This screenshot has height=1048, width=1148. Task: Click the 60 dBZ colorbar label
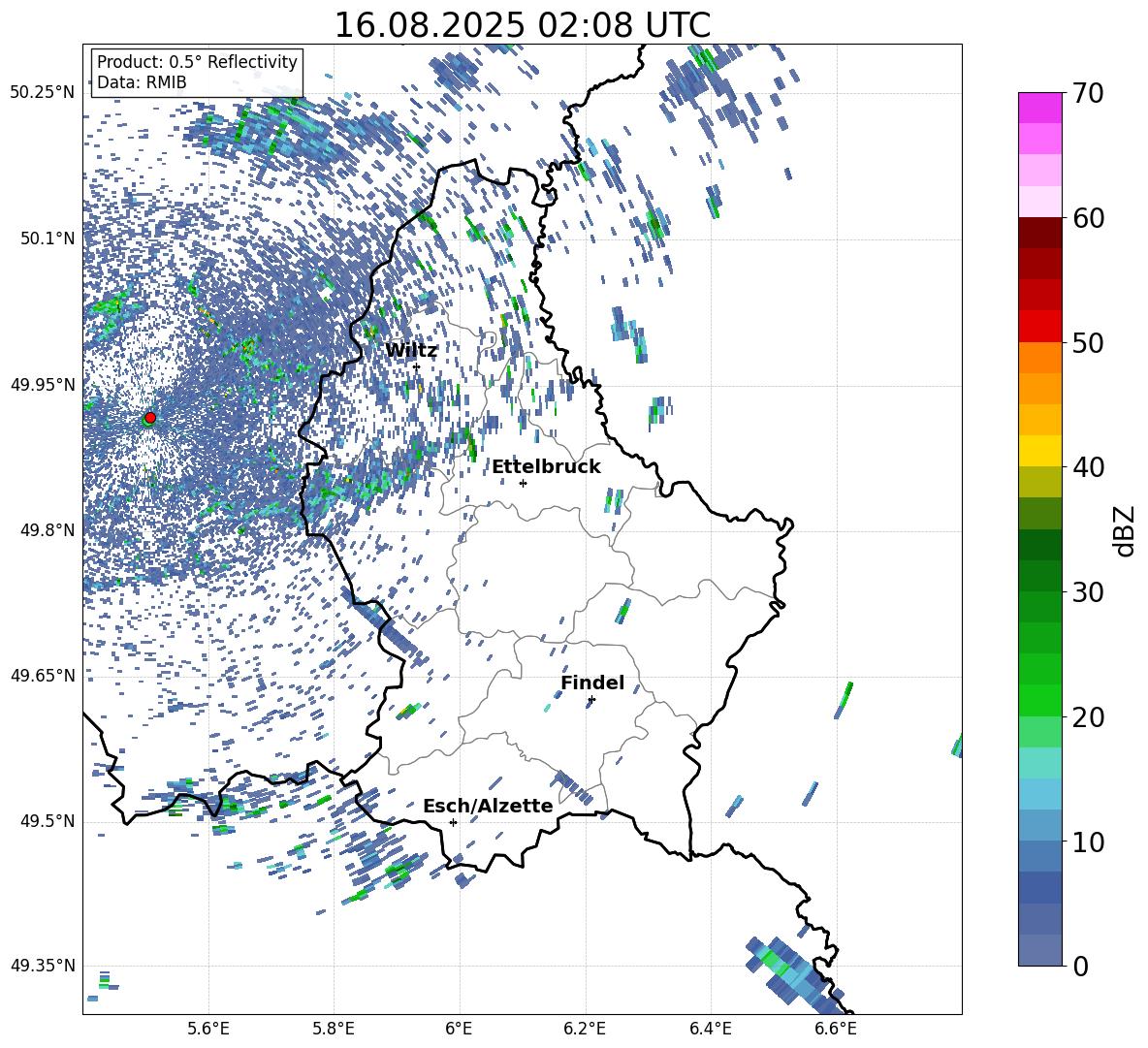[1088, 218]
